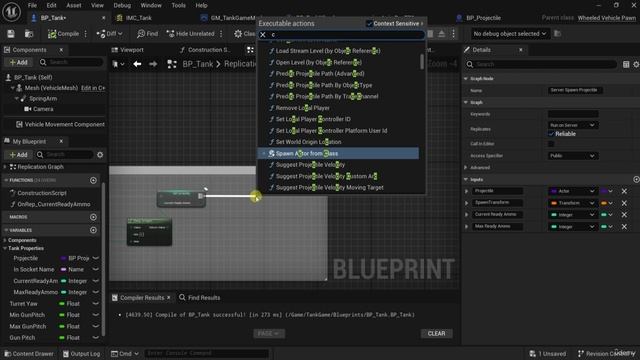Add new item in My Blueprint
The height and width of the screenshot is (360, 640).
[x=18, y=155]
